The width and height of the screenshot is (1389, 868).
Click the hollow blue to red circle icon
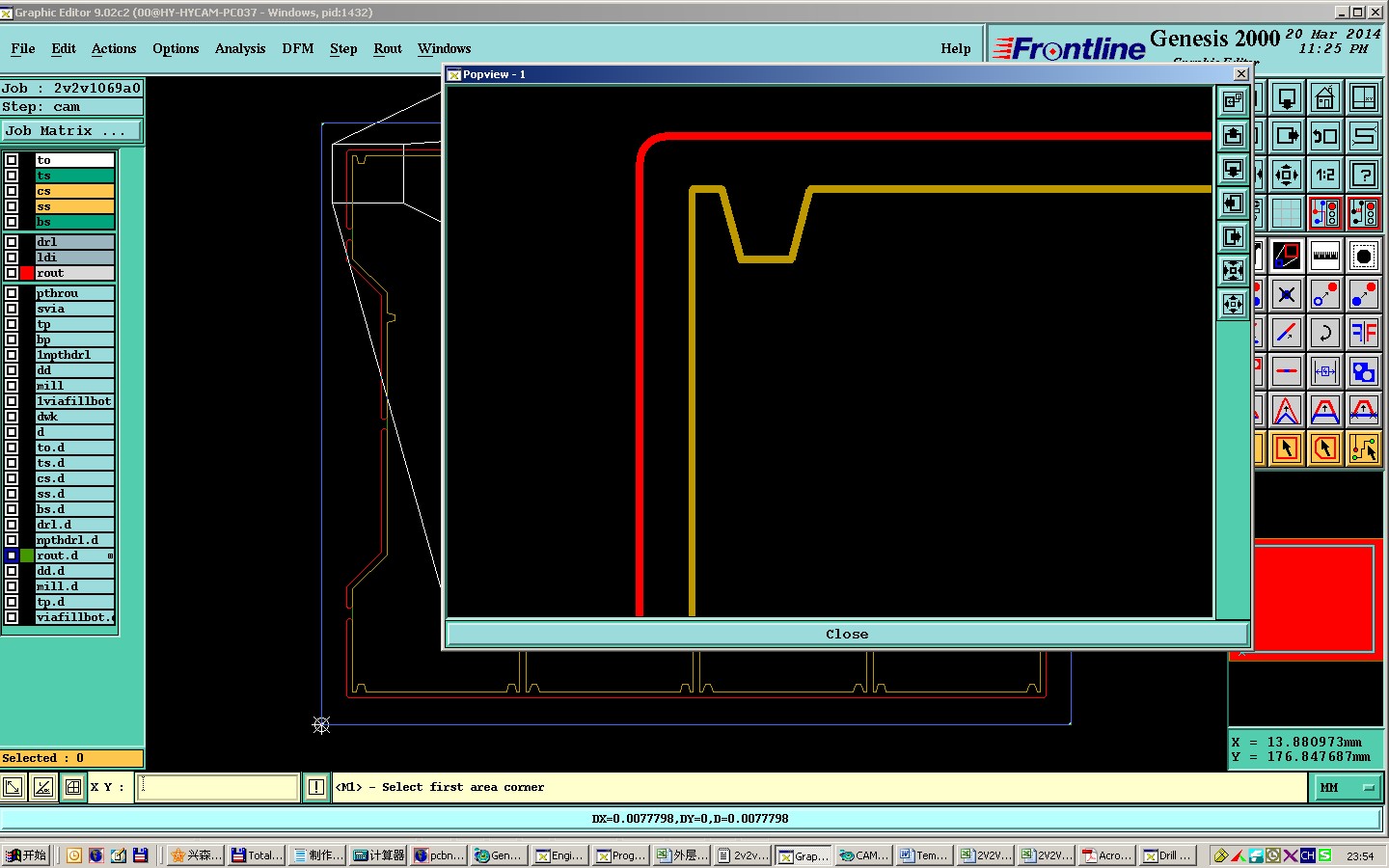(1325, 294)
